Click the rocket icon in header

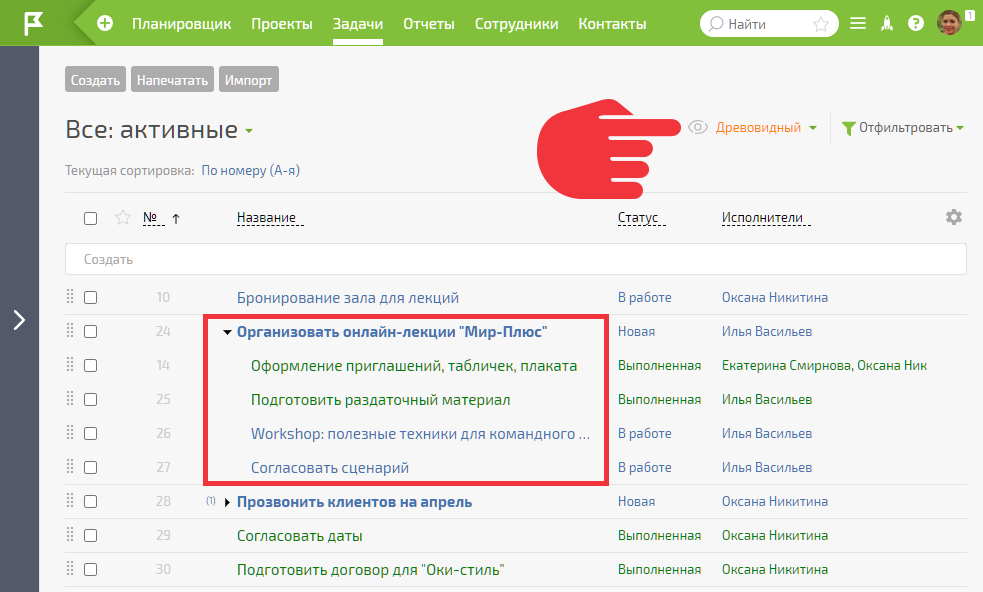[x=886, y=23]
